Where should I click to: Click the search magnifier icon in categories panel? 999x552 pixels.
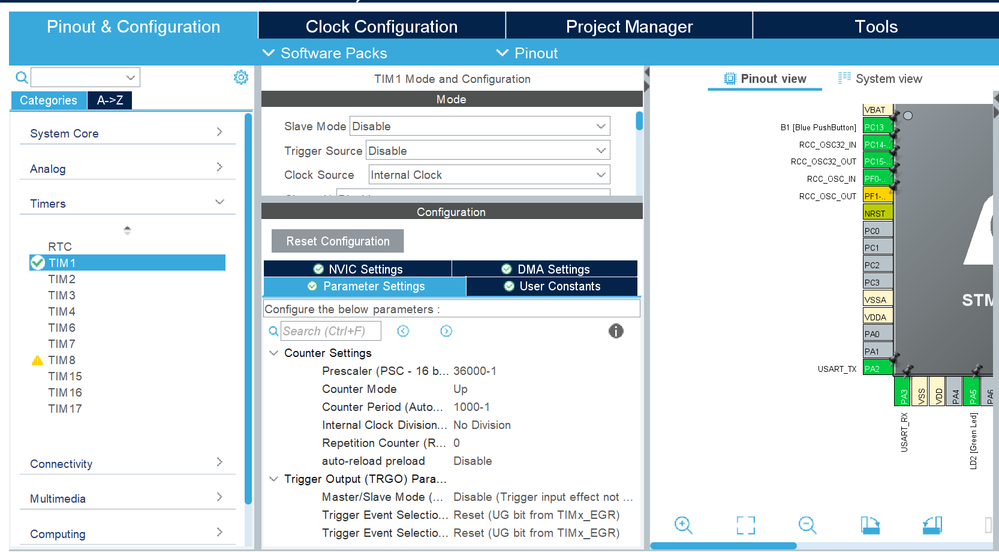(22, 78)
